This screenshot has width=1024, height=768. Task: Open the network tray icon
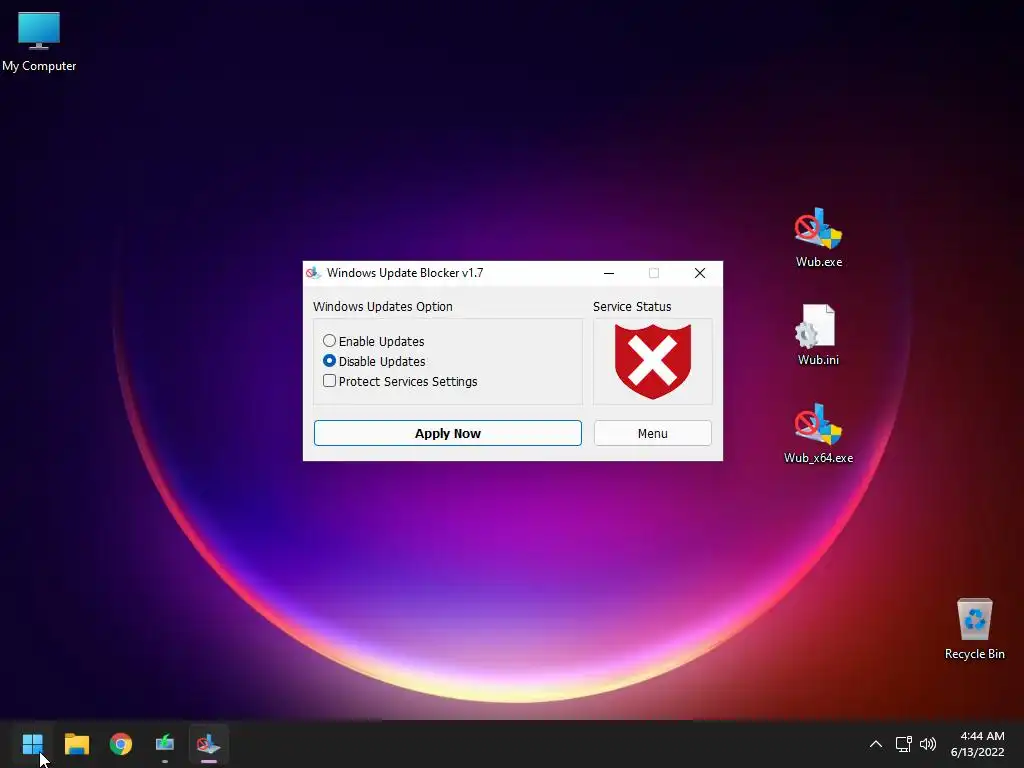tap(903, 744)
